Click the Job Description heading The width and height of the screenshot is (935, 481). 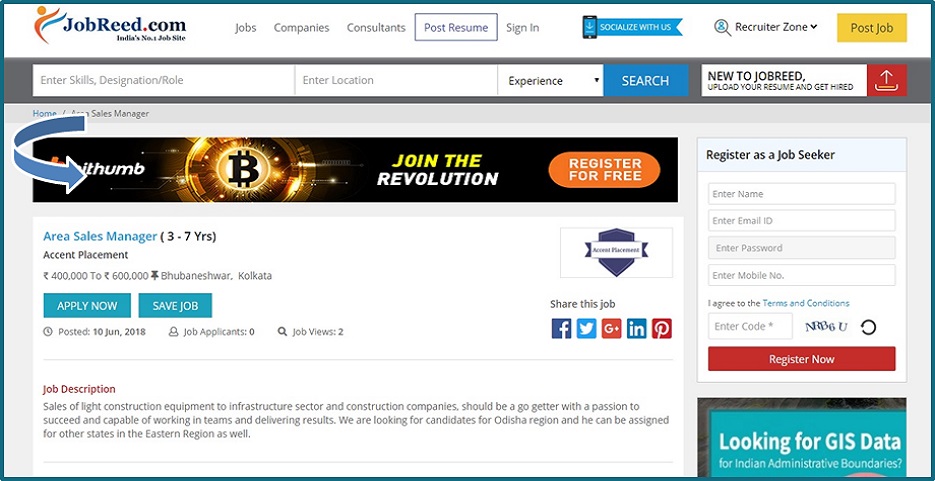coord(79,389)
